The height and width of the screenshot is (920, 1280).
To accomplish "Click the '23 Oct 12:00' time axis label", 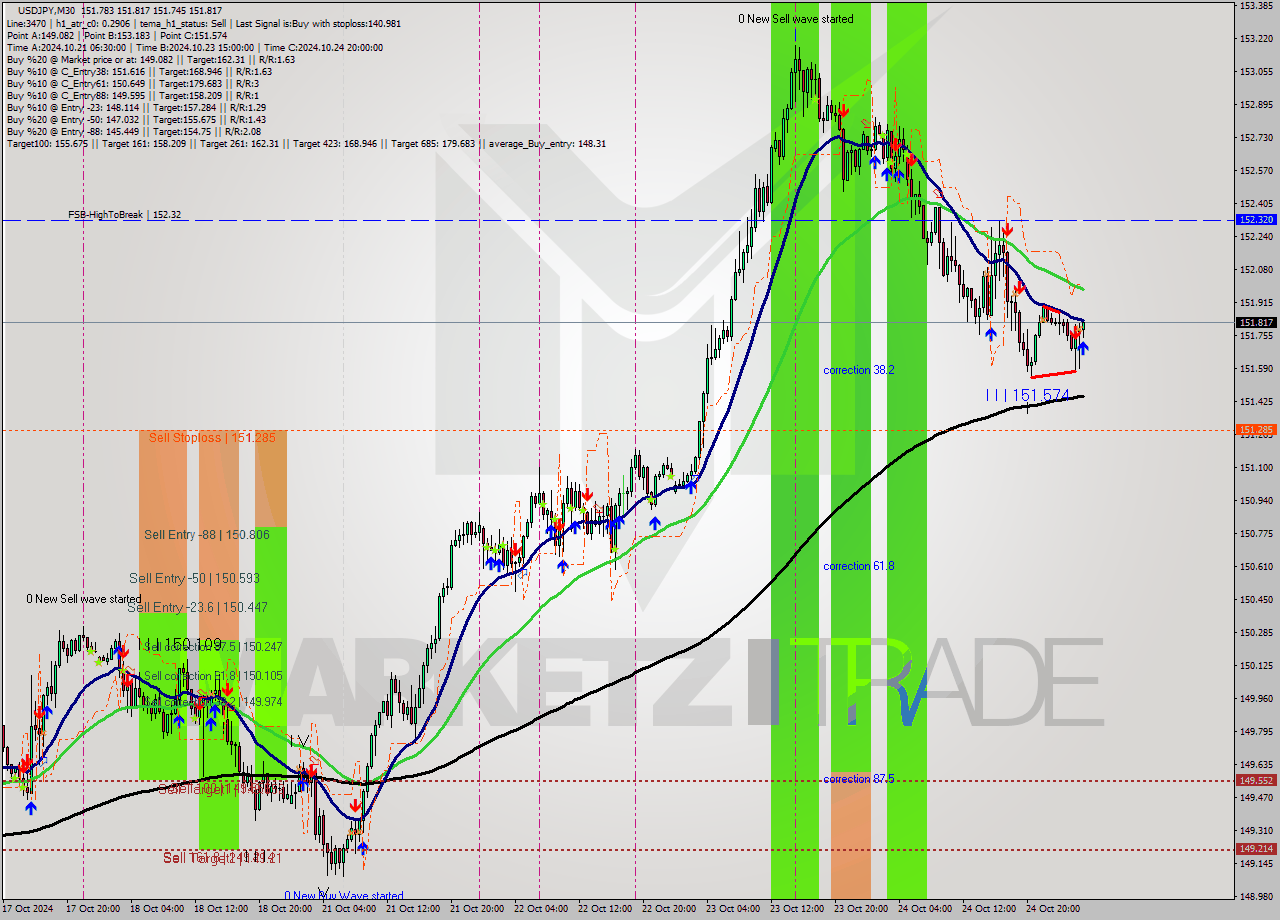I will (x=796, y=909).
